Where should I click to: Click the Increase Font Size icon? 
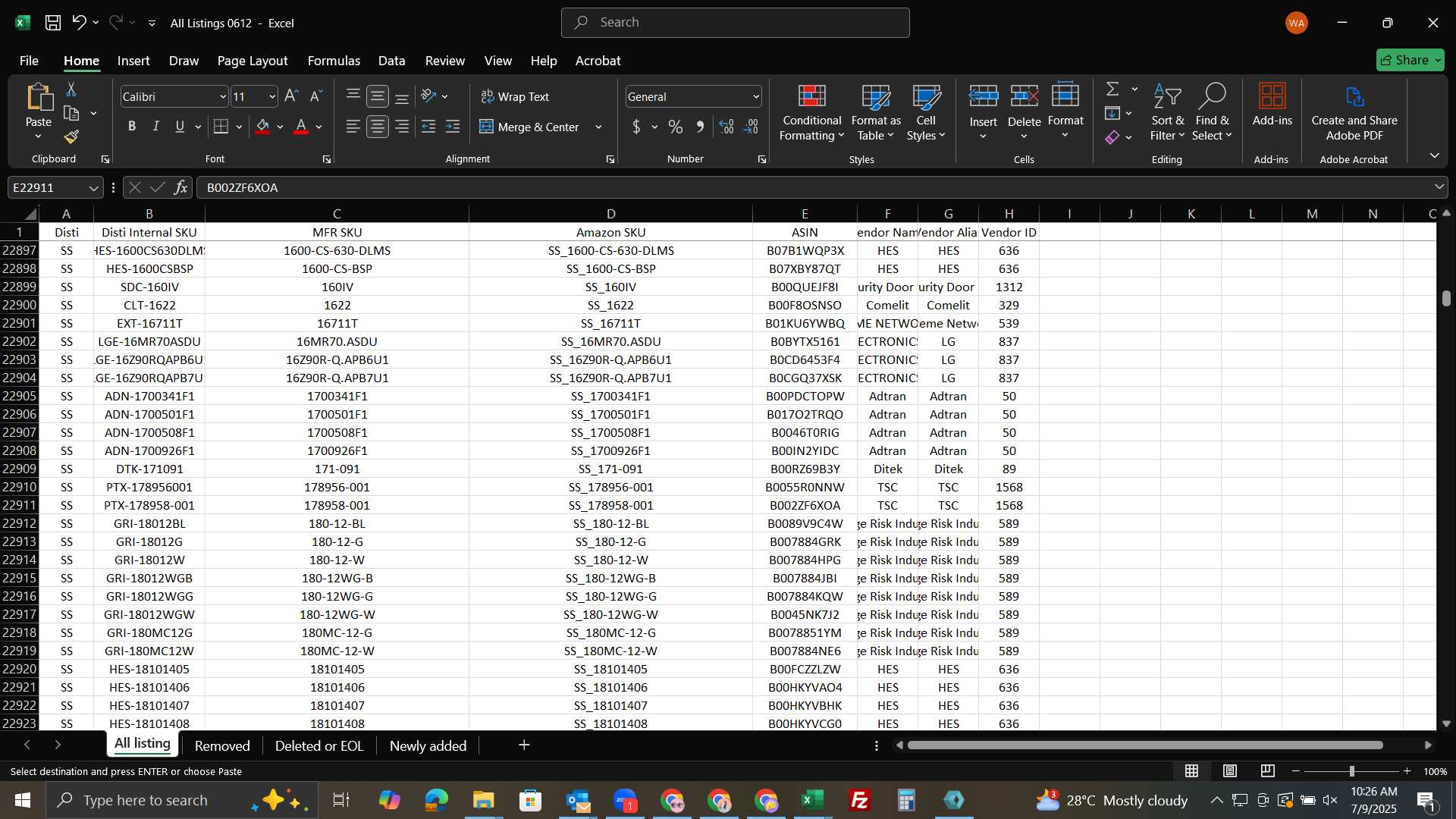291,96
